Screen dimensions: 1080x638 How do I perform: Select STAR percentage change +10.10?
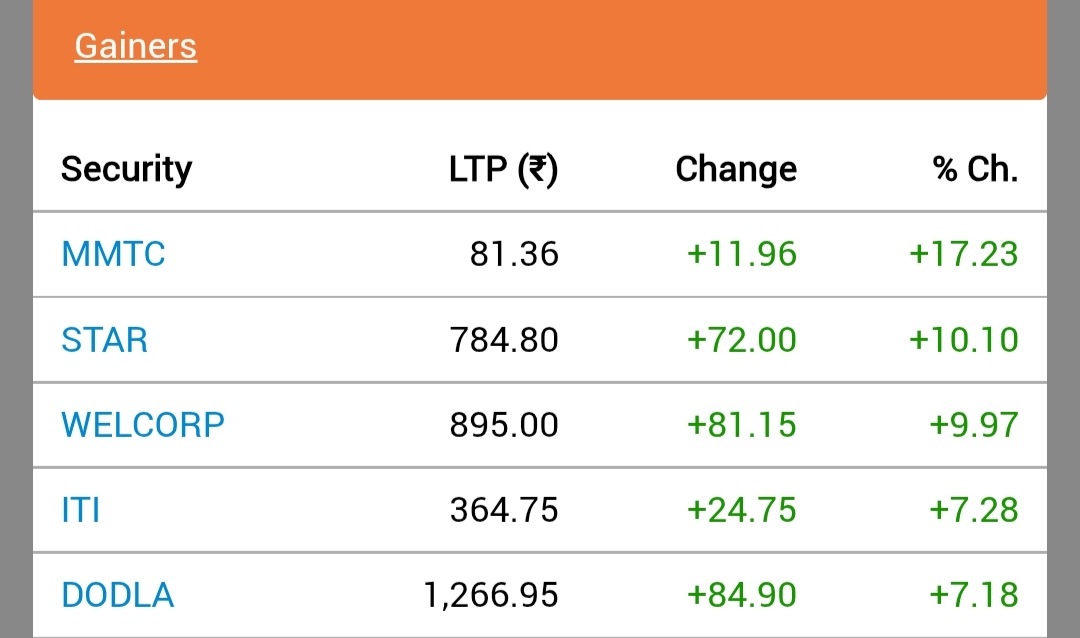[x=964, y=340]
